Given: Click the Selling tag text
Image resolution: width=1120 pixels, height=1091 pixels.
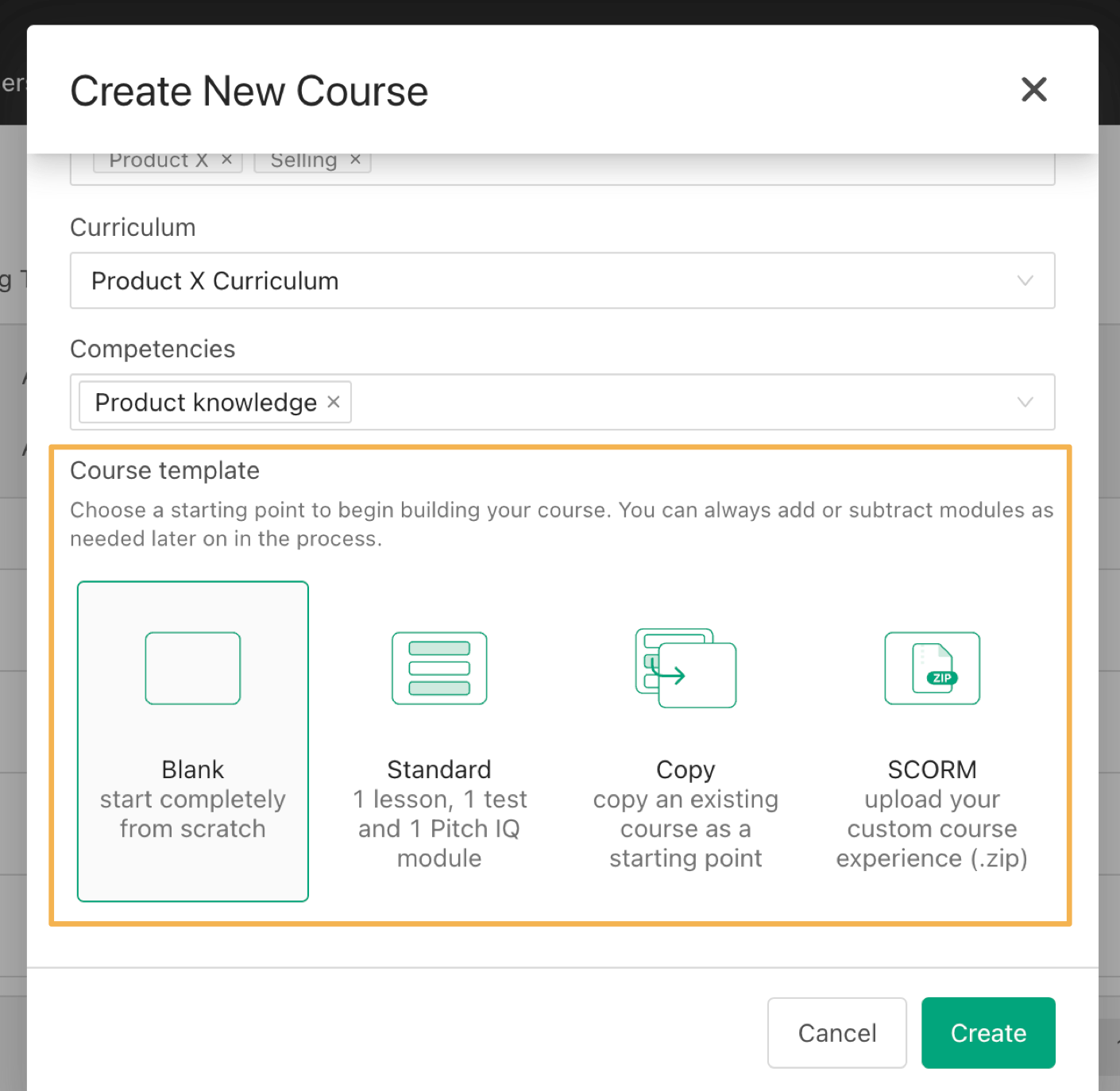Looking at the screenshot, I should point(303,160).
